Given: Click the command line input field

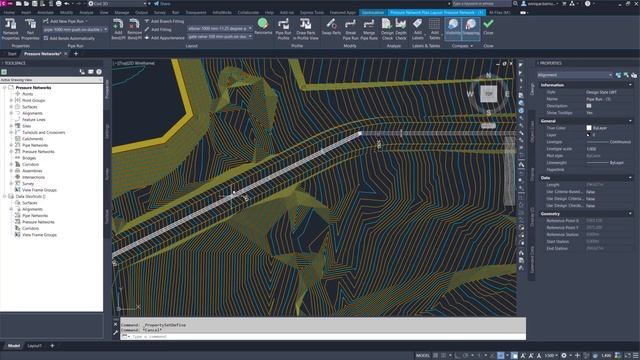Looking at the screenshot, I should [x=322, y=337].
